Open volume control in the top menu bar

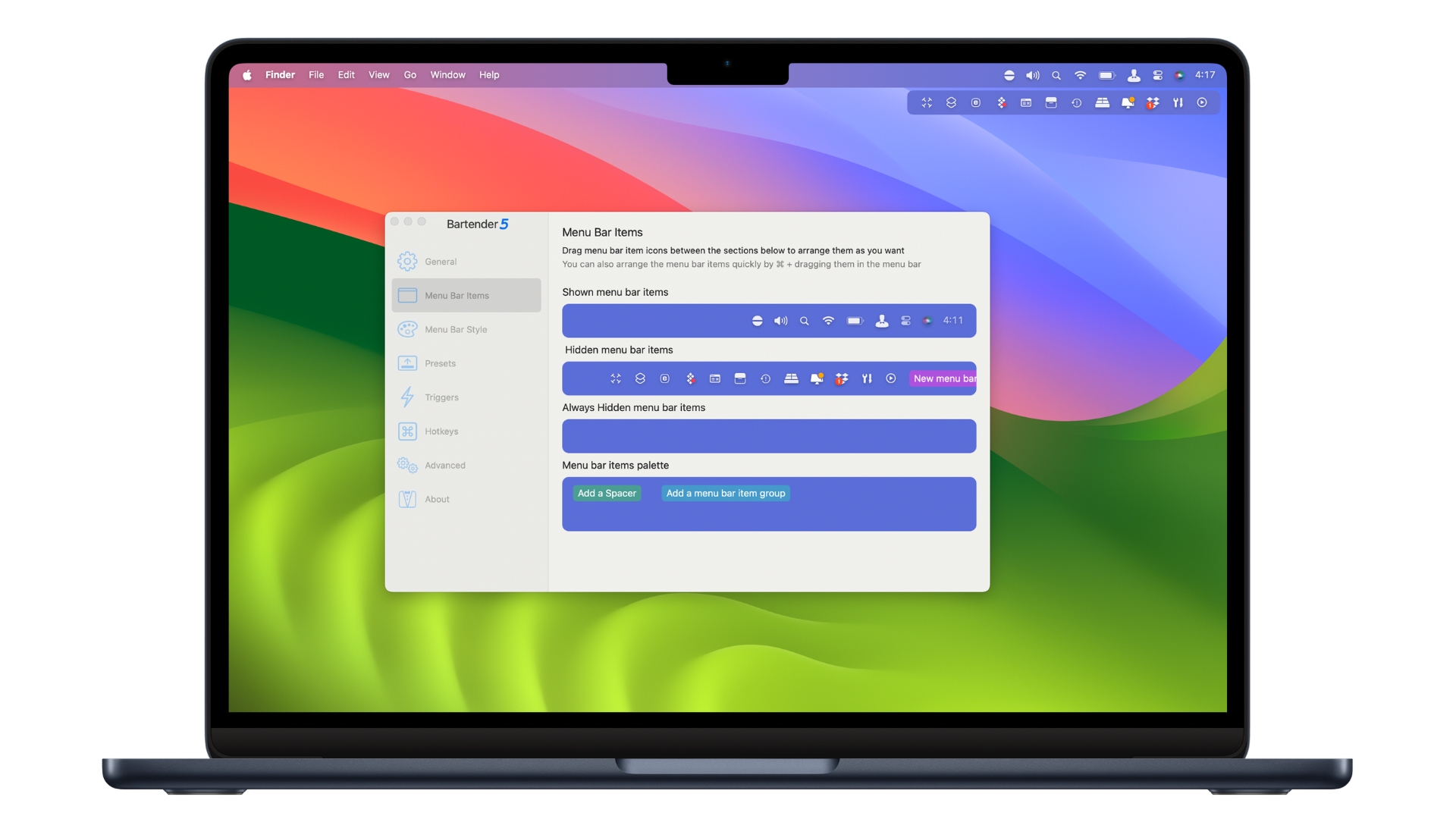click(1033, 75)
